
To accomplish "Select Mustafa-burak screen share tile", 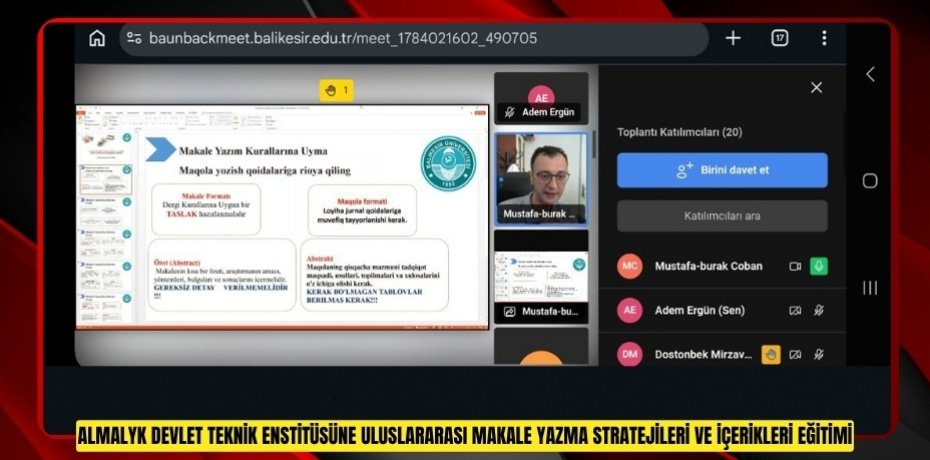I will 541,277.
